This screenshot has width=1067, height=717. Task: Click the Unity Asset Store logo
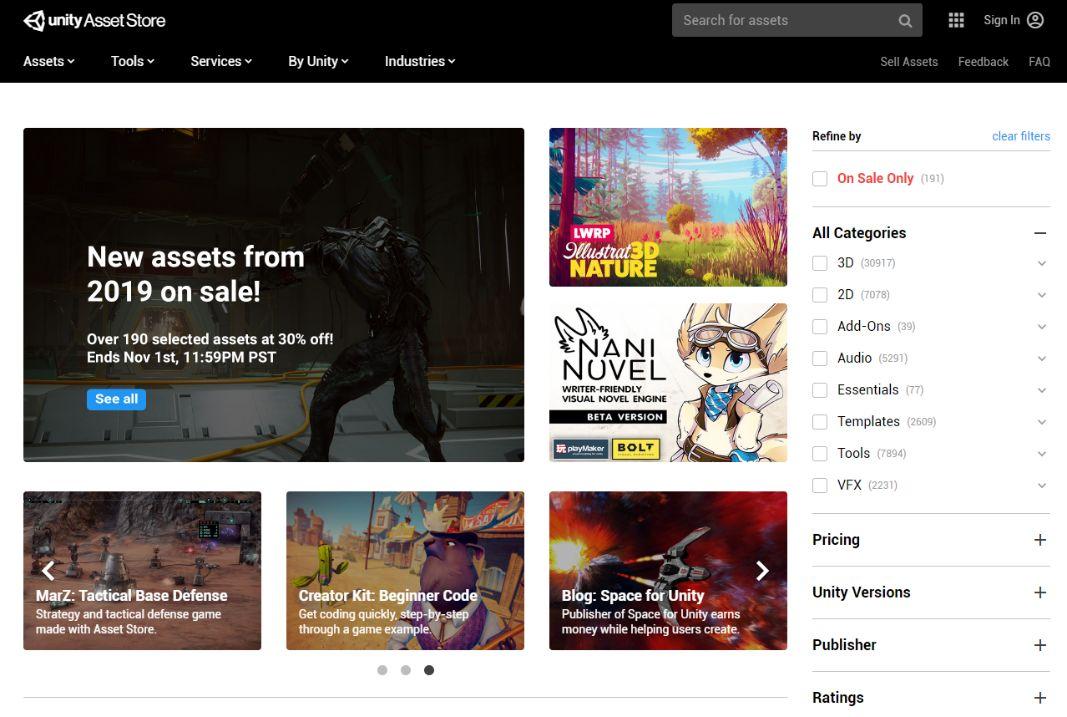[94, 20]
